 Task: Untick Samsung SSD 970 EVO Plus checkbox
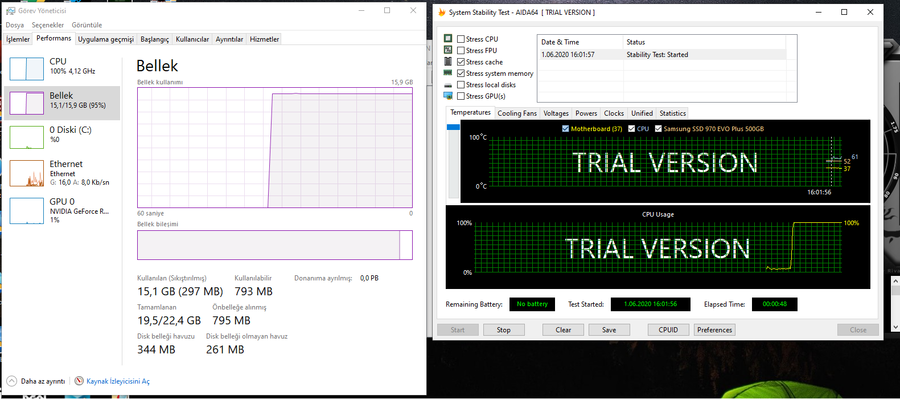click(x=658, y=129)
